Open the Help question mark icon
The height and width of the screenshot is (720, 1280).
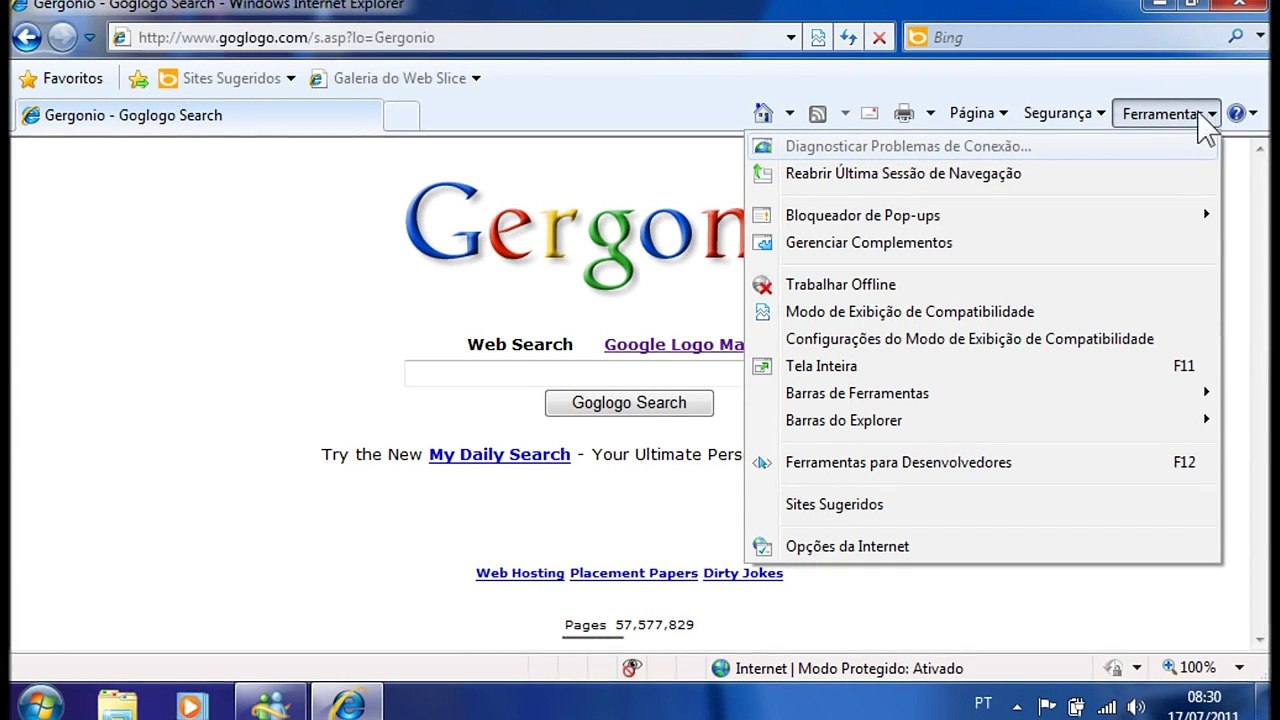point(1236,113)
